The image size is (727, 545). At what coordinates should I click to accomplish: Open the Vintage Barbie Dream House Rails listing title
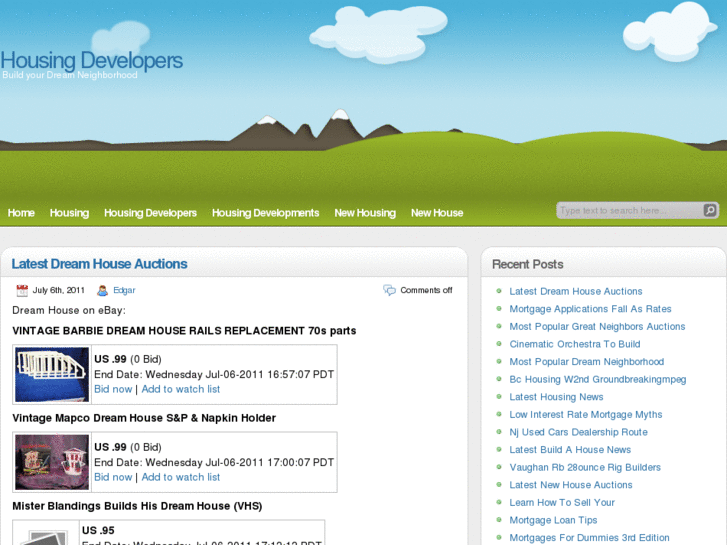(x=184, y=331)
